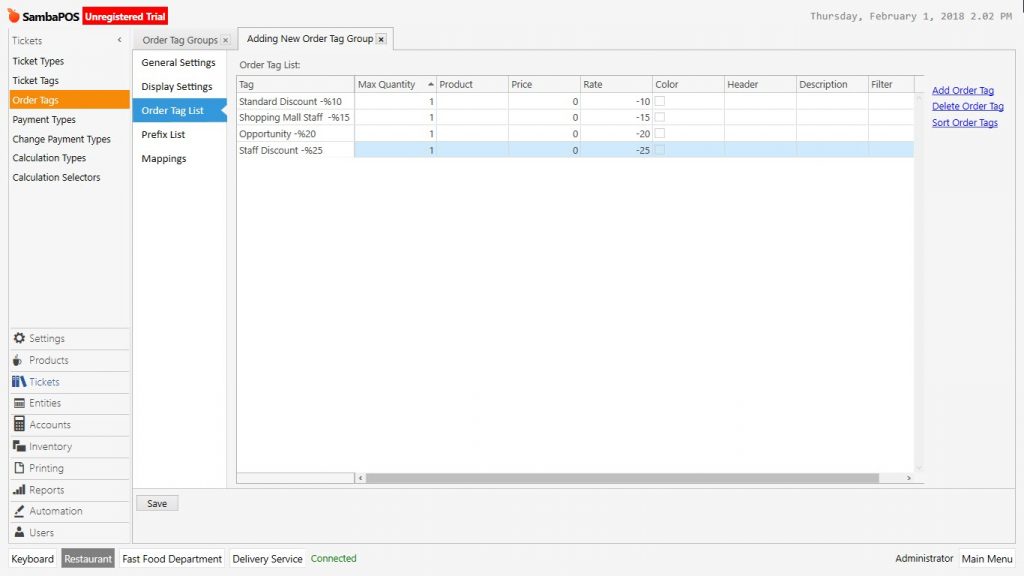Open the Automation section icon

click(x=19, y=511)
